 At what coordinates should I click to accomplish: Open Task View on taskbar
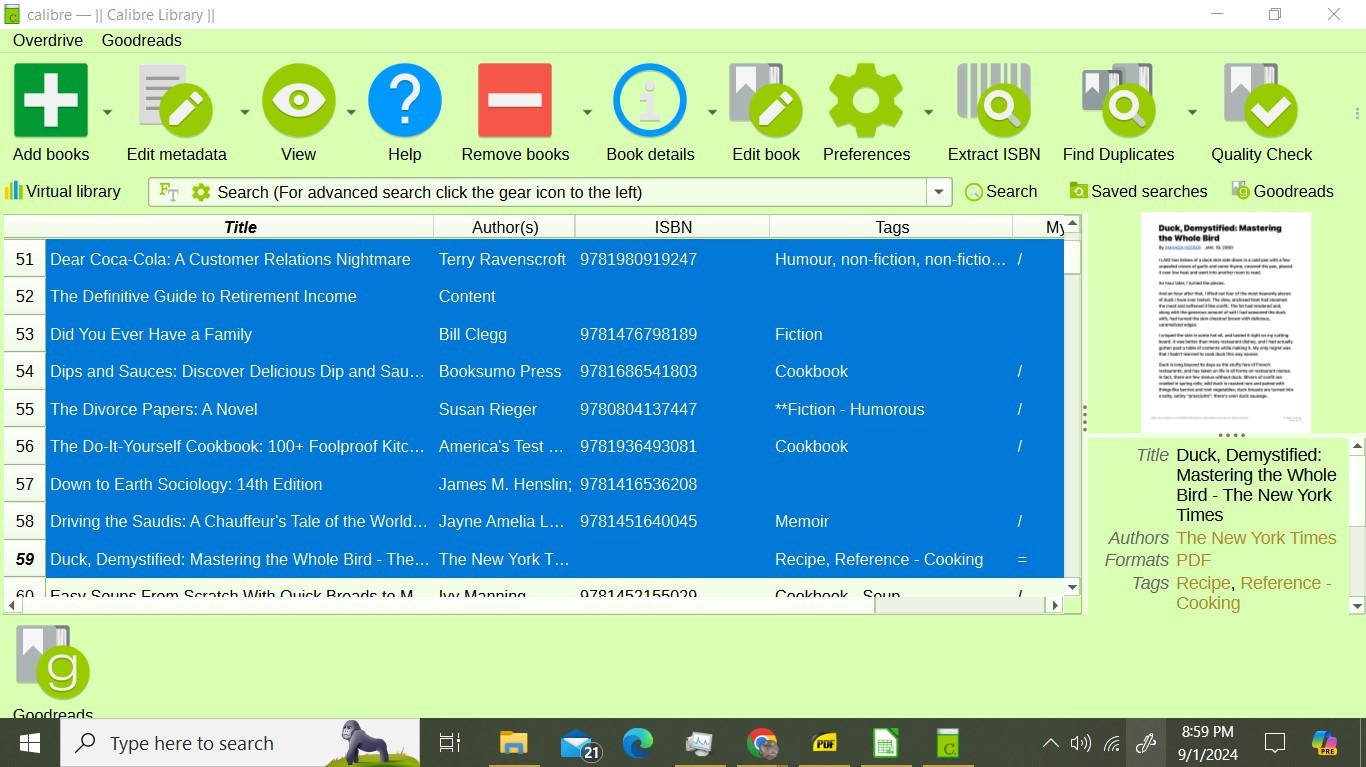[x=450, y=743]
